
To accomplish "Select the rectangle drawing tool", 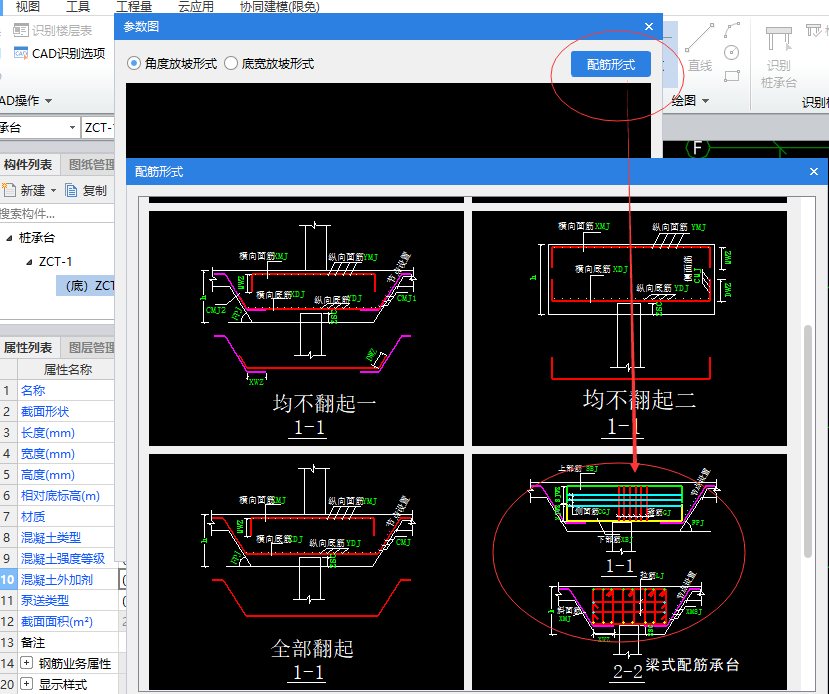I will tap(732, 76).
